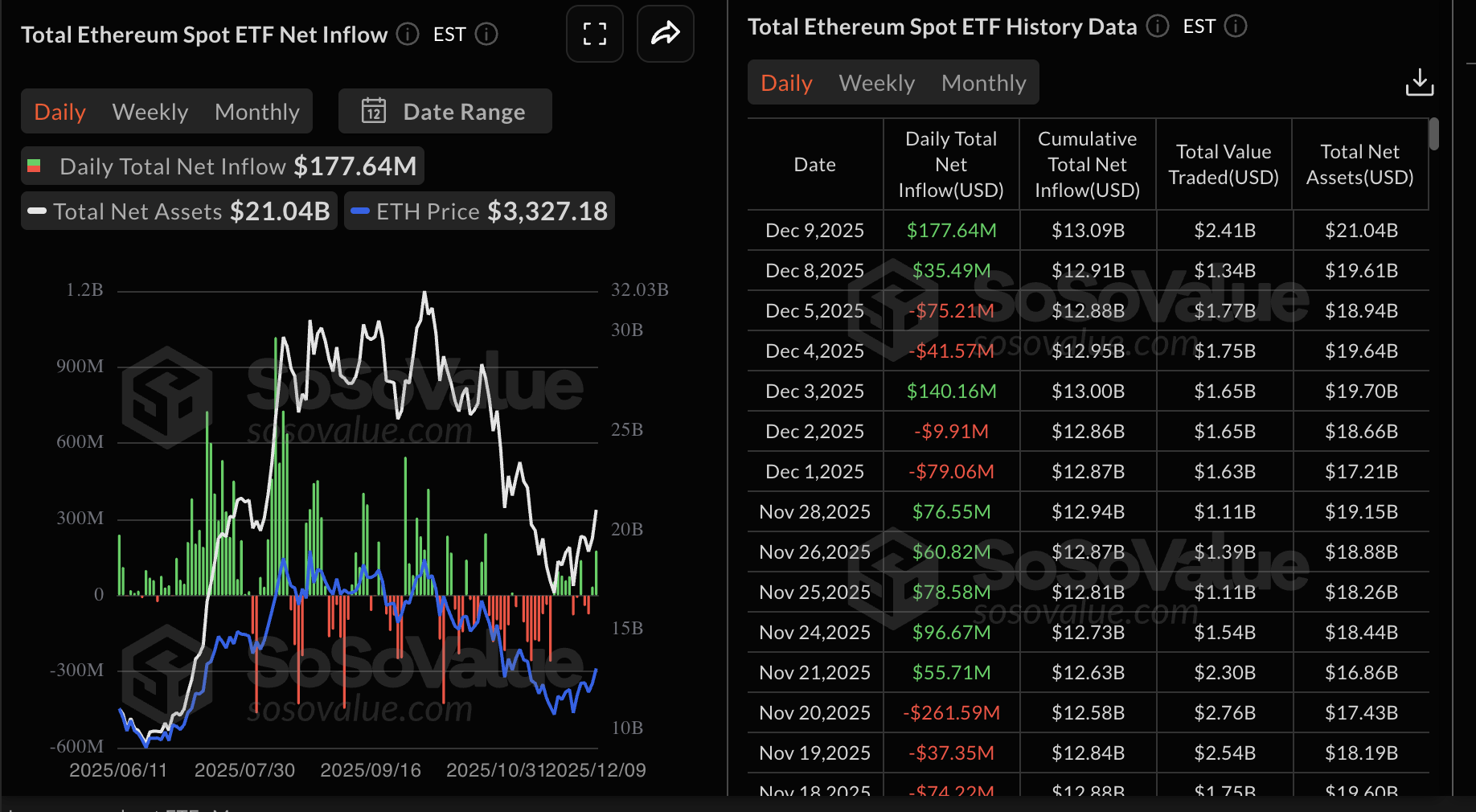Open the Date Range selector
Viewport: 1476px width, 812px height.
tap(445, 111)
